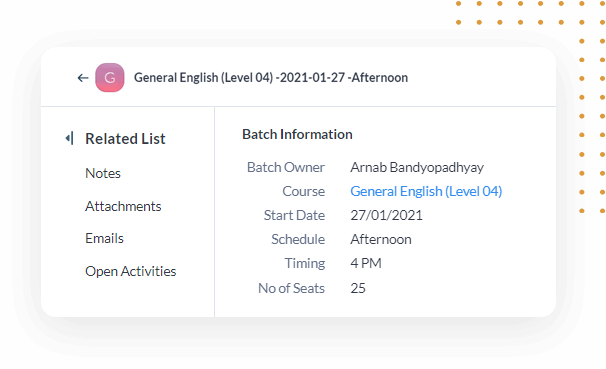This screenshot has width=606, height=369.
Task: Click the batch title in the header
Action: (x=271, y=78)
